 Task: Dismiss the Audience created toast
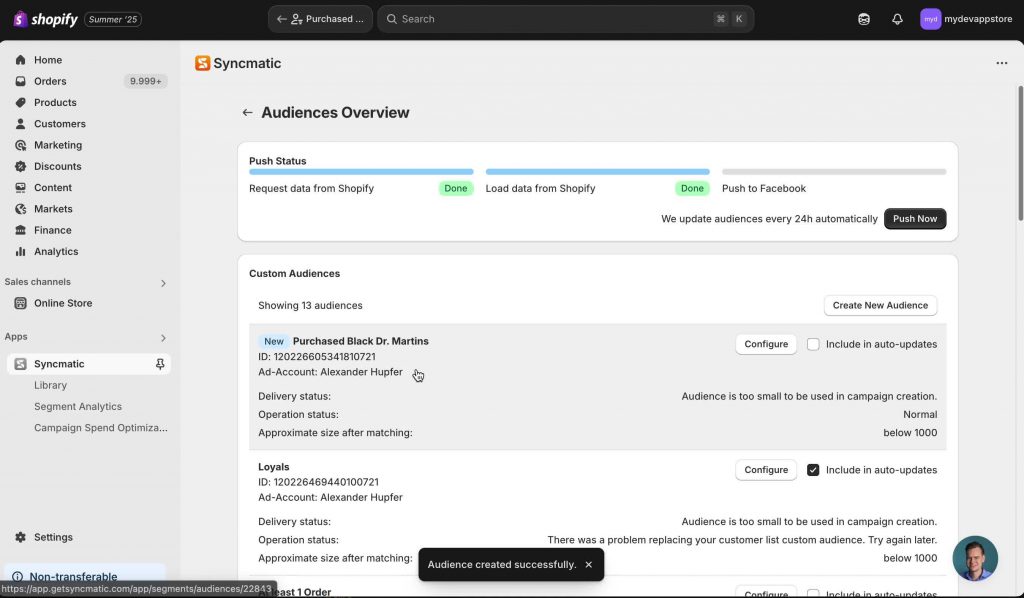588,564
